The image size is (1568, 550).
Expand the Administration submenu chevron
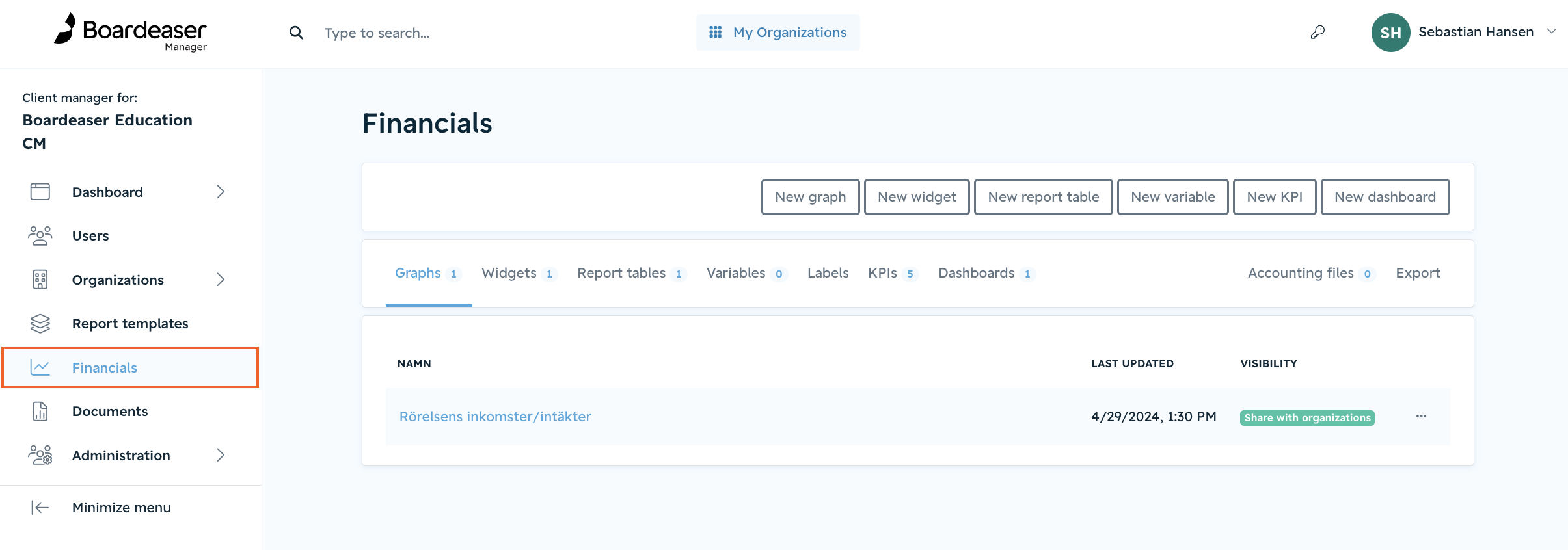[x=221, y=455]
